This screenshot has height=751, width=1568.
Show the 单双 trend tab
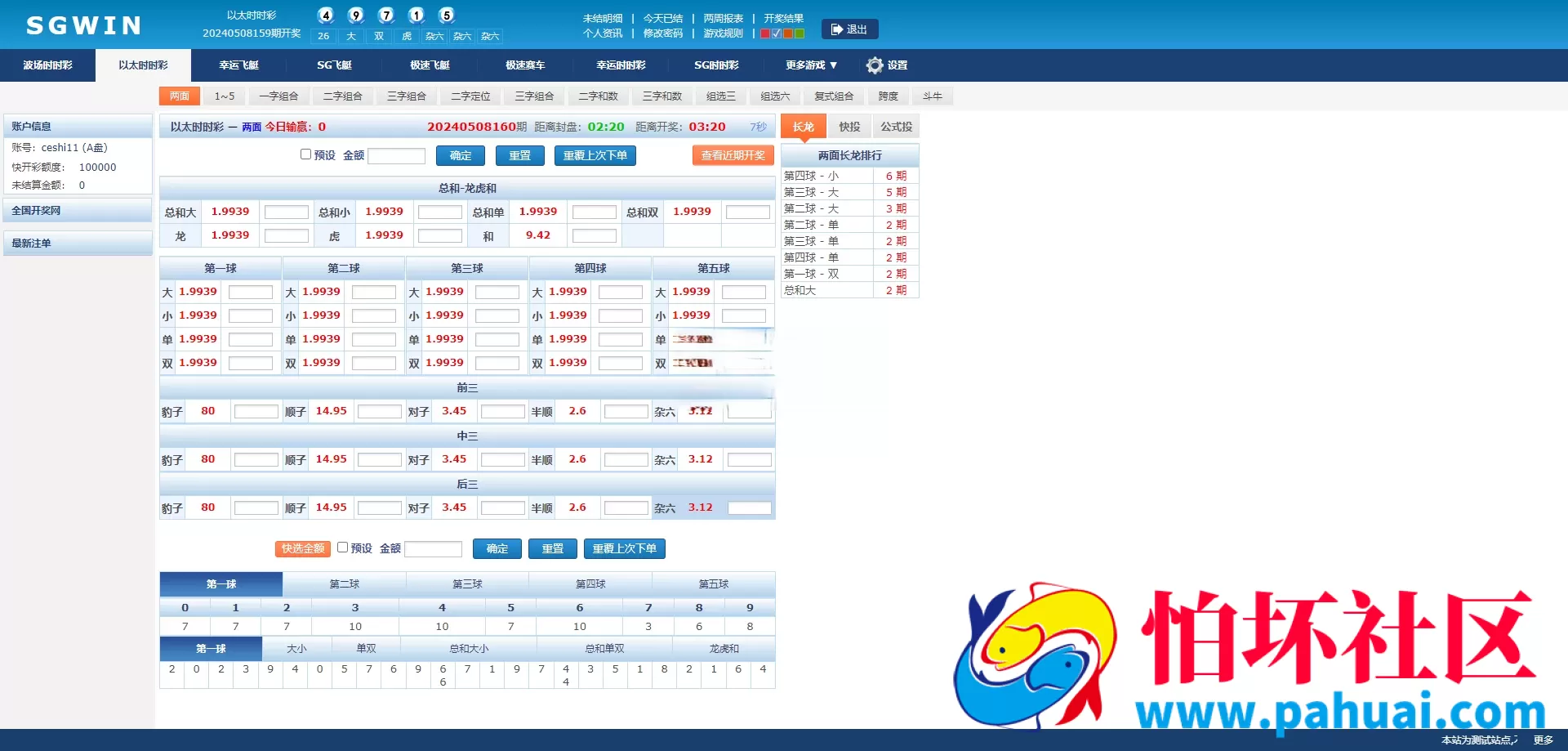tap(366, 649)
